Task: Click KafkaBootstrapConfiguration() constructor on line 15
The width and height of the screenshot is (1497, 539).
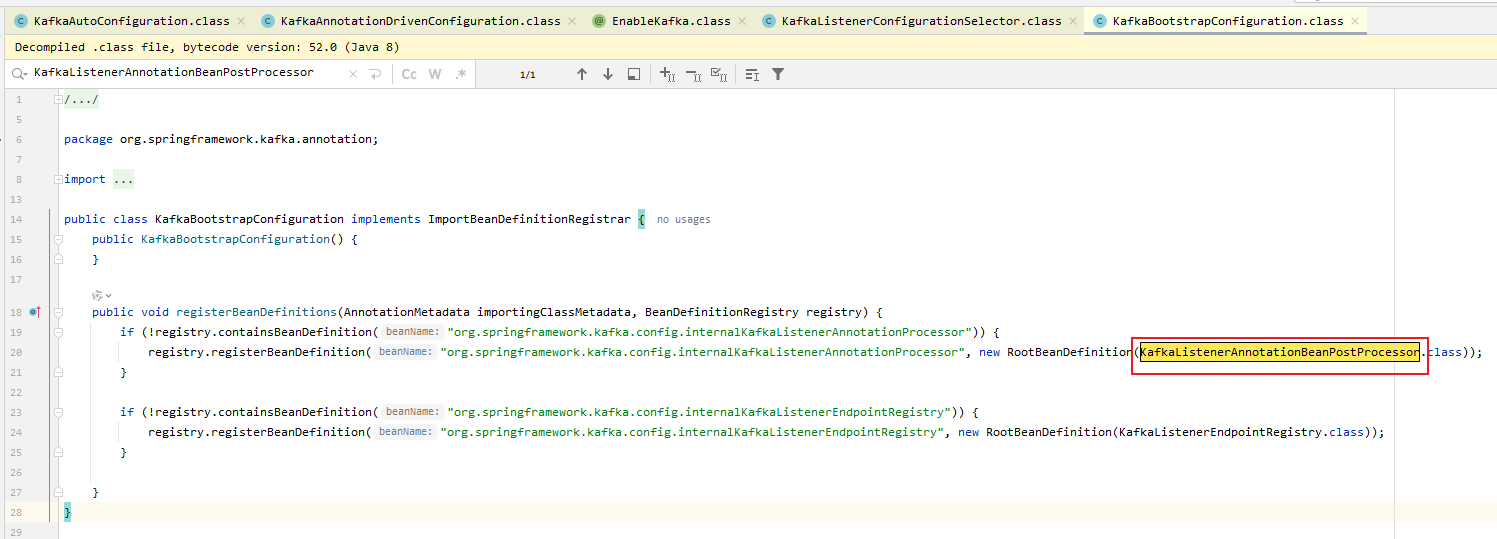Action: click(x=242, y=239)
